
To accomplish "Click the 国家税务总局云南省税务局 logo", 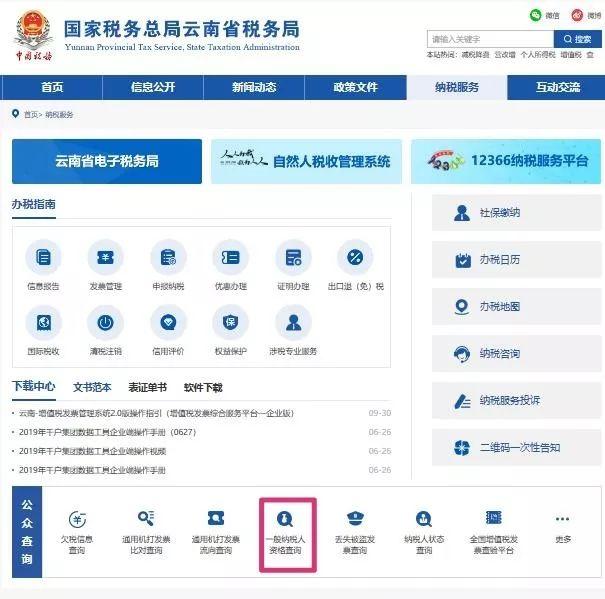I will point(156,35).
